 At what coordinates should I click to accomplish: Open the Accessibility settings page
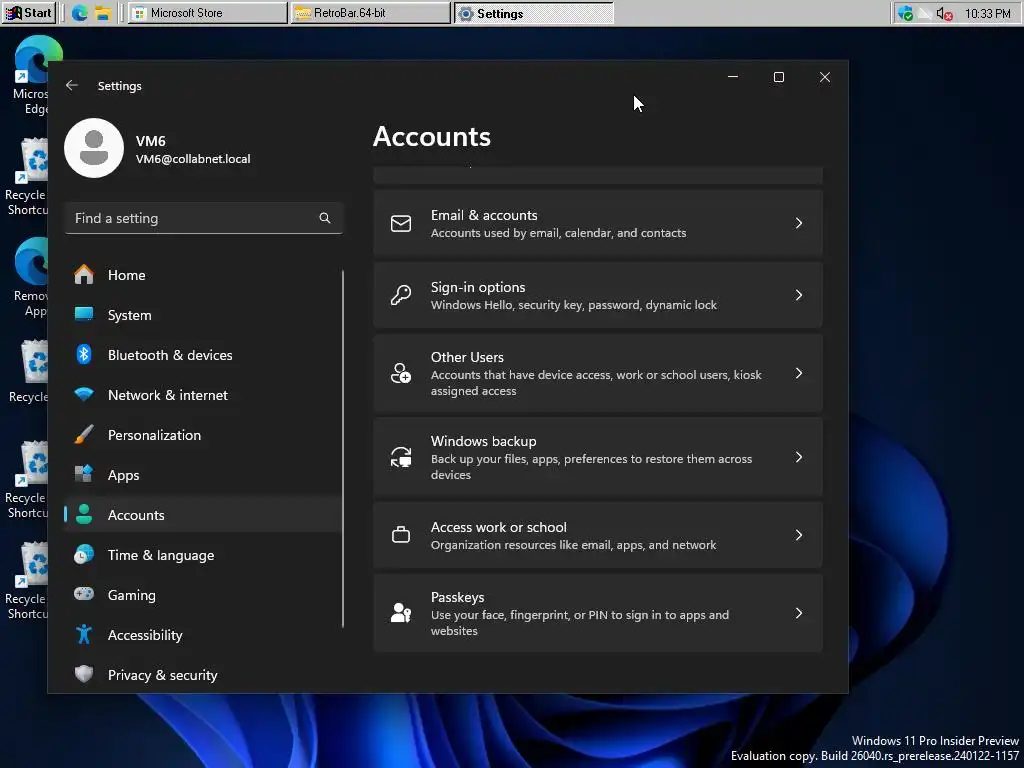point(202,635)
